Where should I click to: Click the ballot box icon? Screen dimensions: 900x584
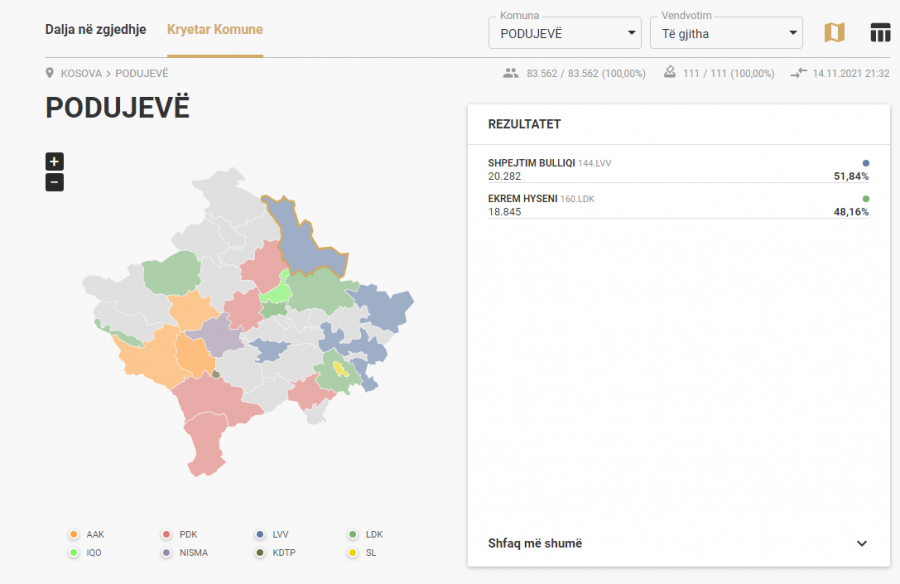(669, 72)
